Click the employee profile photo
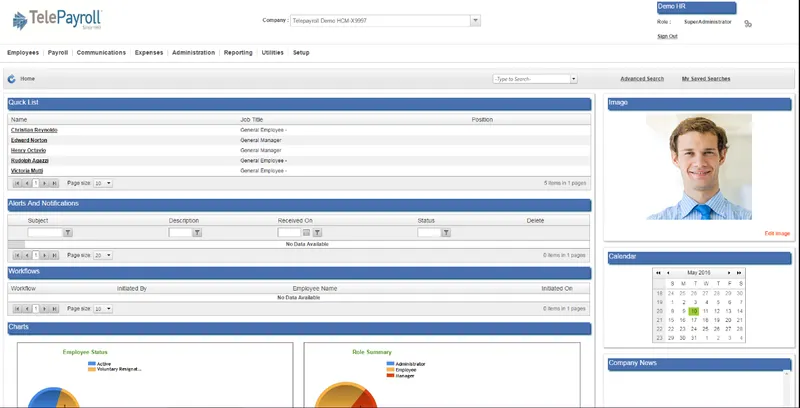 coord(699,167)
